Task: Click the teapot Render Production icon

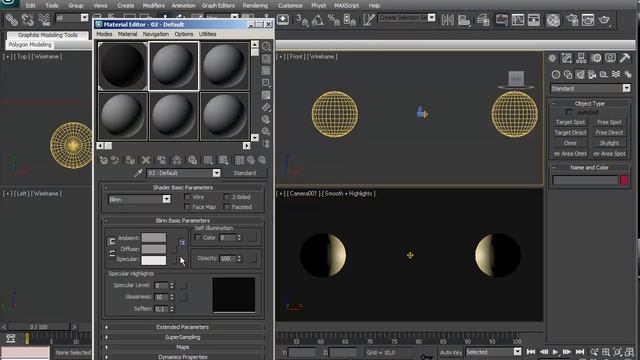Action: point(604,20)
